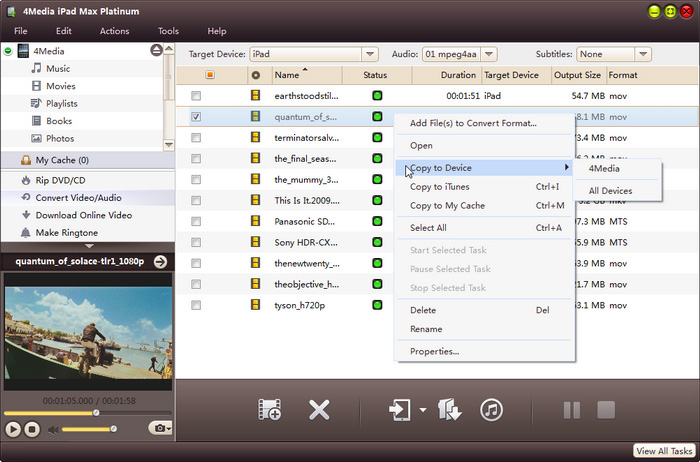
Task: Open the Tools menu
Action: pyautogui.click(x=168, y=31)
